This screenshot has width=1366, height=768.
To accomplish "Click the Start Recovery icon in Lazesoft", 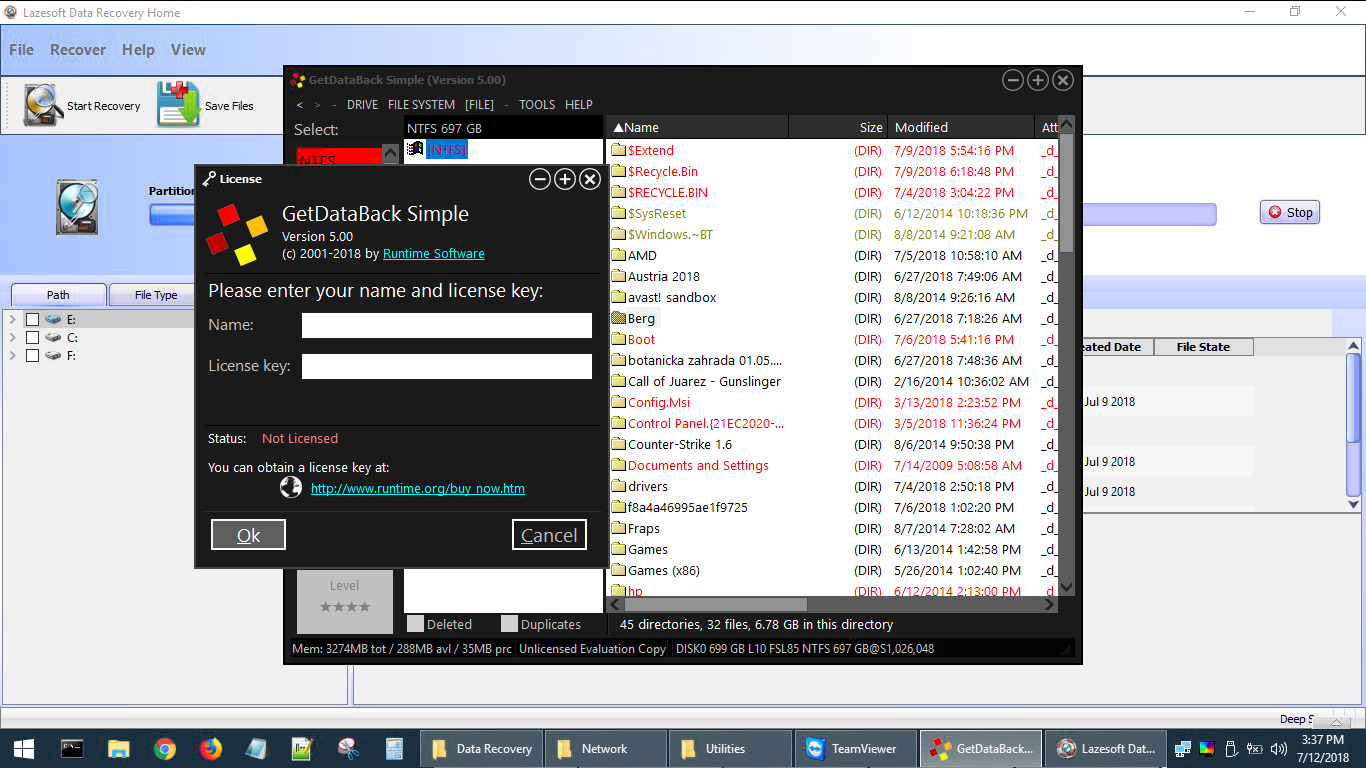I will pos(43,105).
